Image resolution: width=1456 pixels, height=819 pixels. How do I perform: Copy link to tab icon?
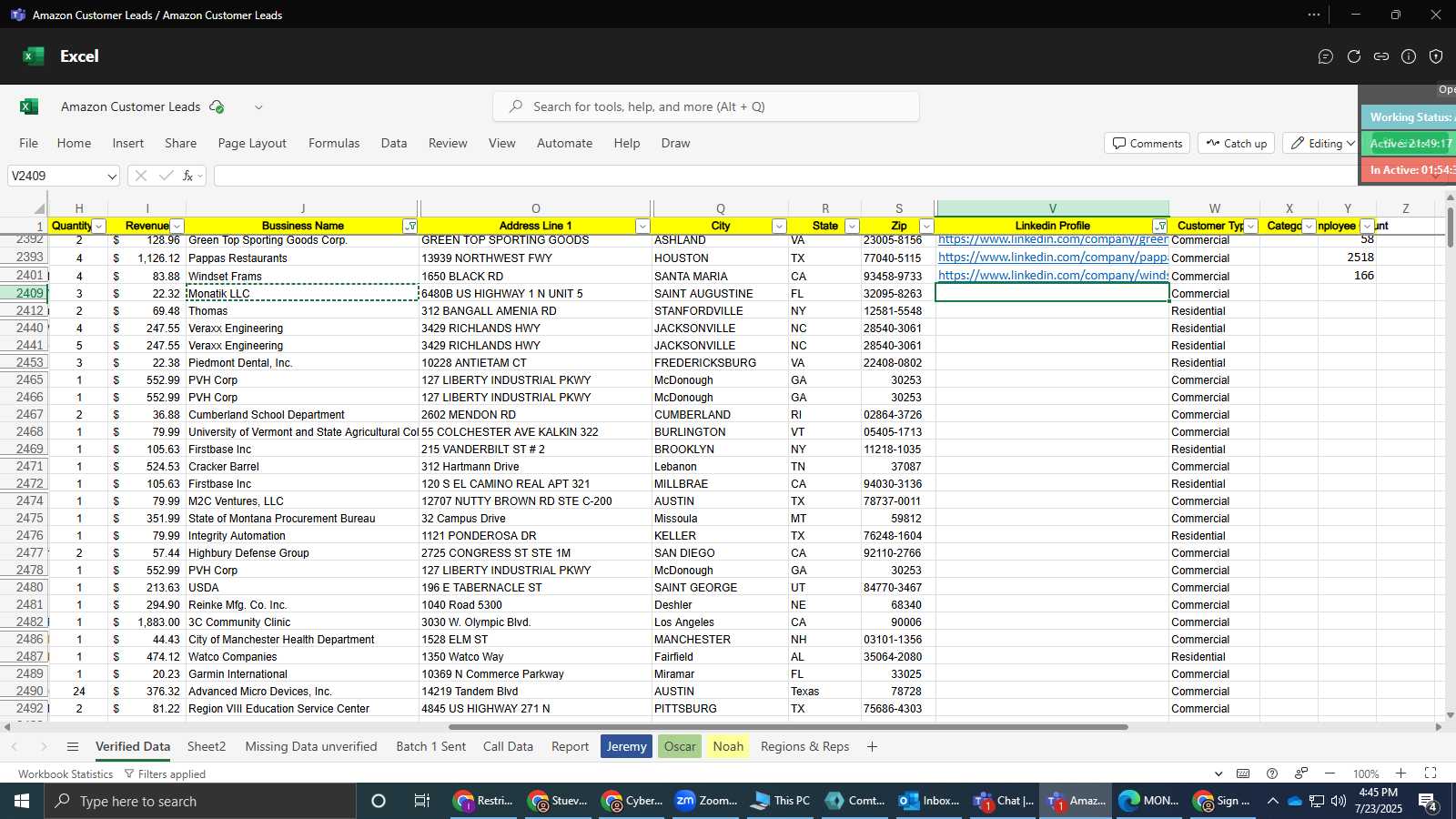(1381, 56)
